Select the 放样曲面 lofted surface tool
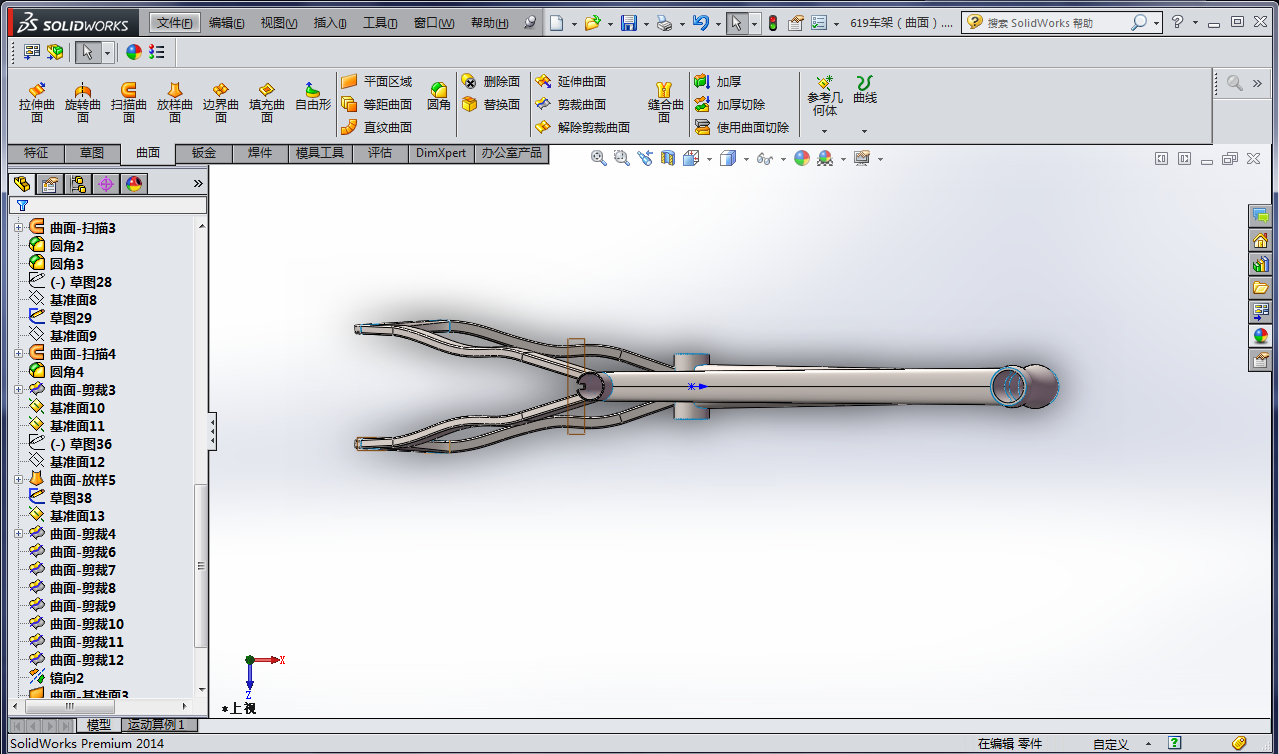 175,102
